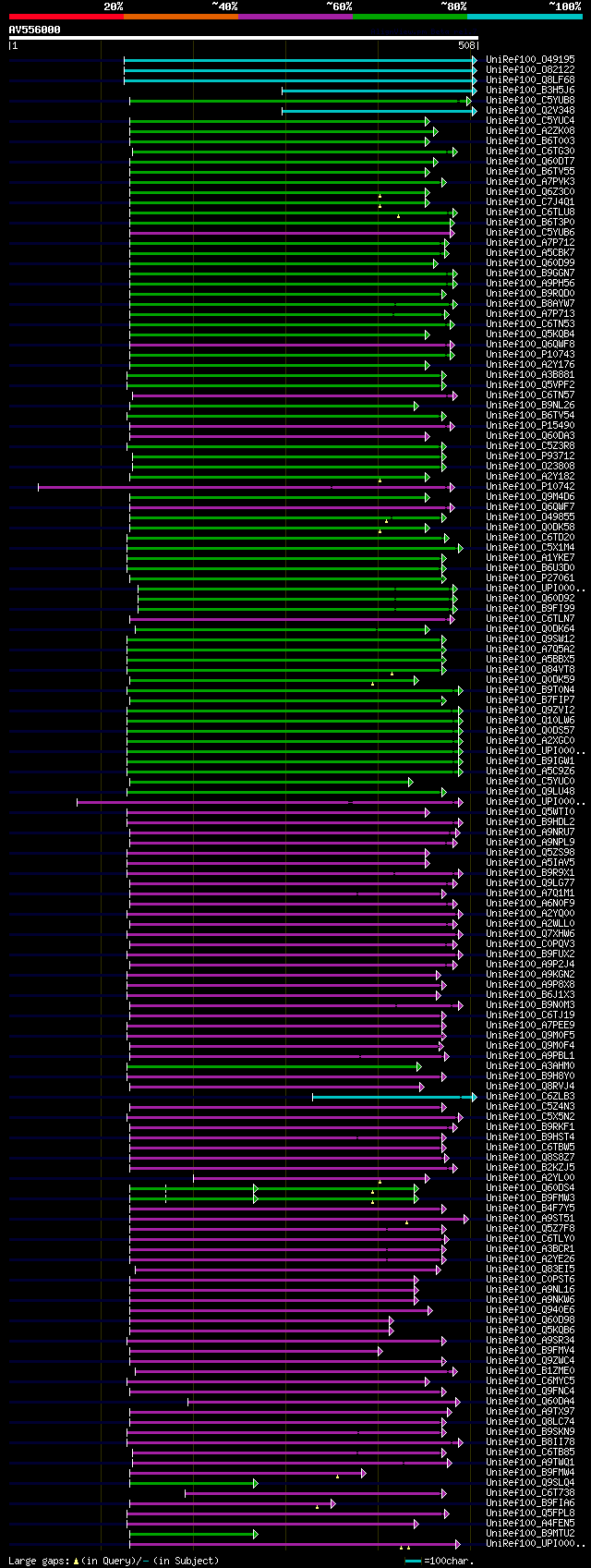This screenshot has width=591, height=1568.
Task: Click the purple ~60% identity legend segment
Action: (295, 16)
